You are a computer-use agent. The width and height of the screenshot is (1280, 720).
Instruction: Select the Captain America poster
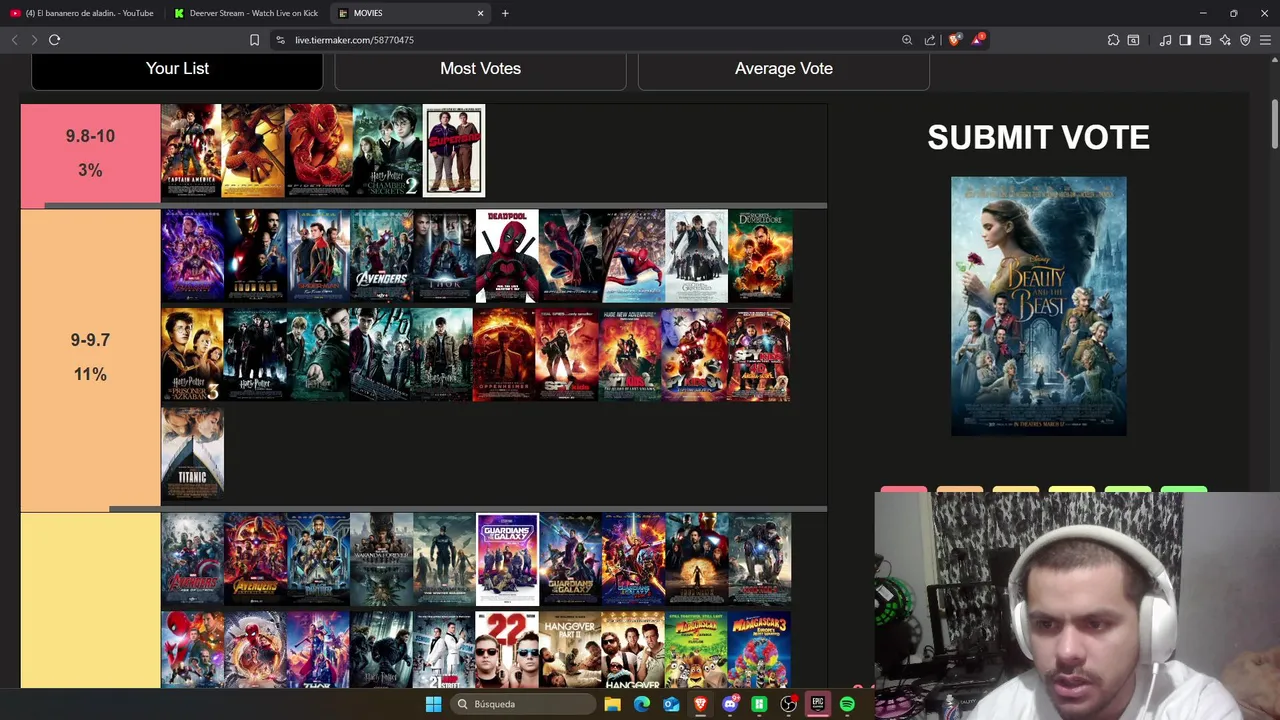(x=191, y=151)
